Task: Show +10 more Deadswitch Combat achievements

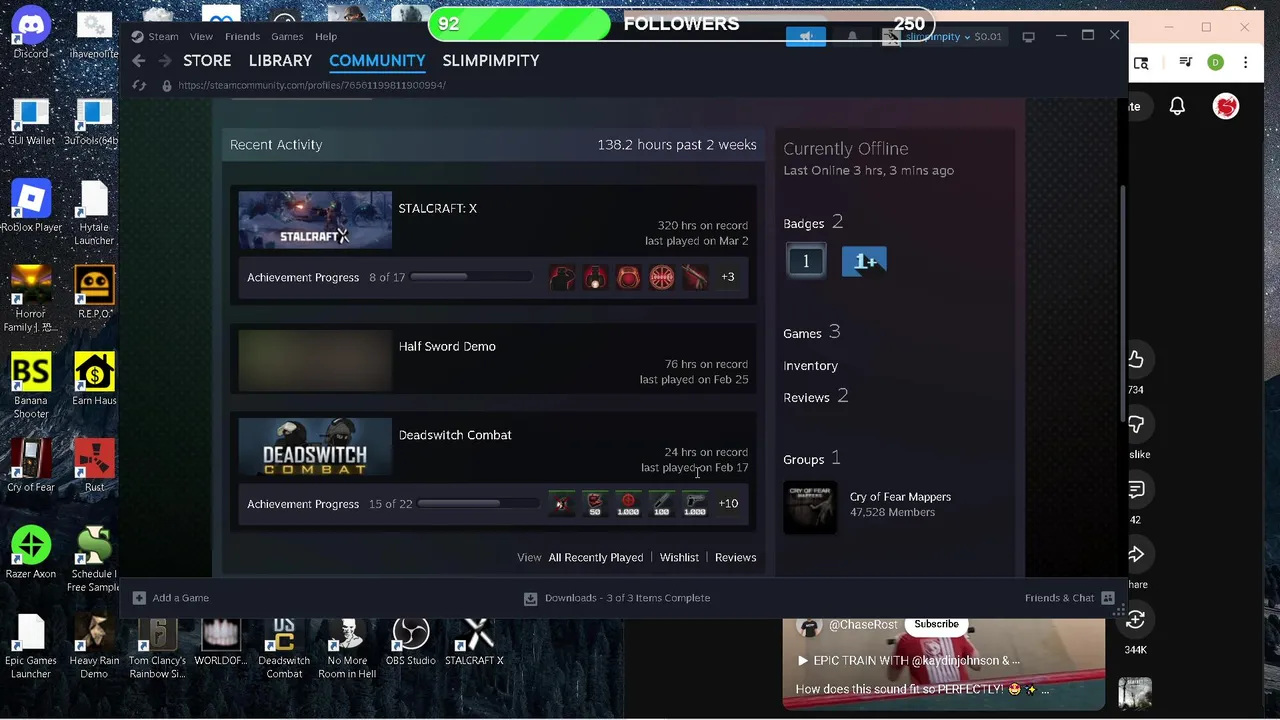Action: [728, 504]
